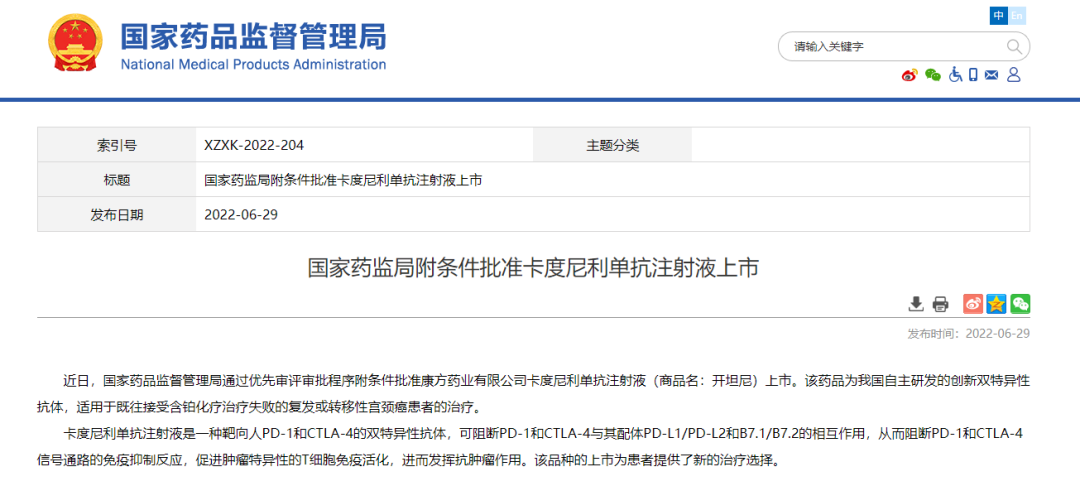Image resolution: width=1080 pixels, height=486 pixels.
Task: Click the magnifier search icon
Action: [x=1014, y=47]
